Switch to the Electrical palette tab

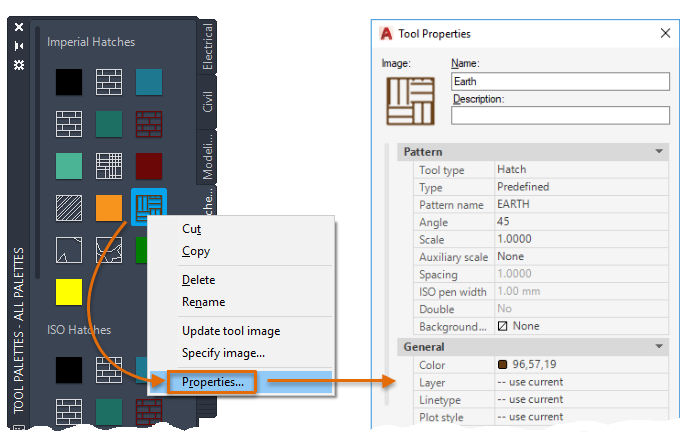[207, 46]
